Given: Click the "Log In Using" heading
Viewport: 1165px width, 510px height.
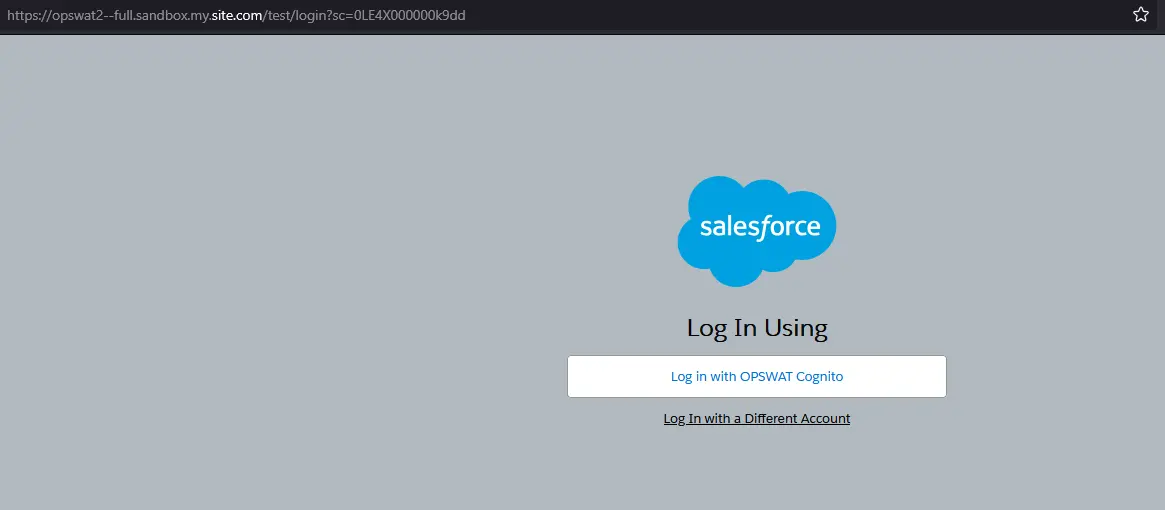Looking at the screenshot, I should (x=756, y=328).
